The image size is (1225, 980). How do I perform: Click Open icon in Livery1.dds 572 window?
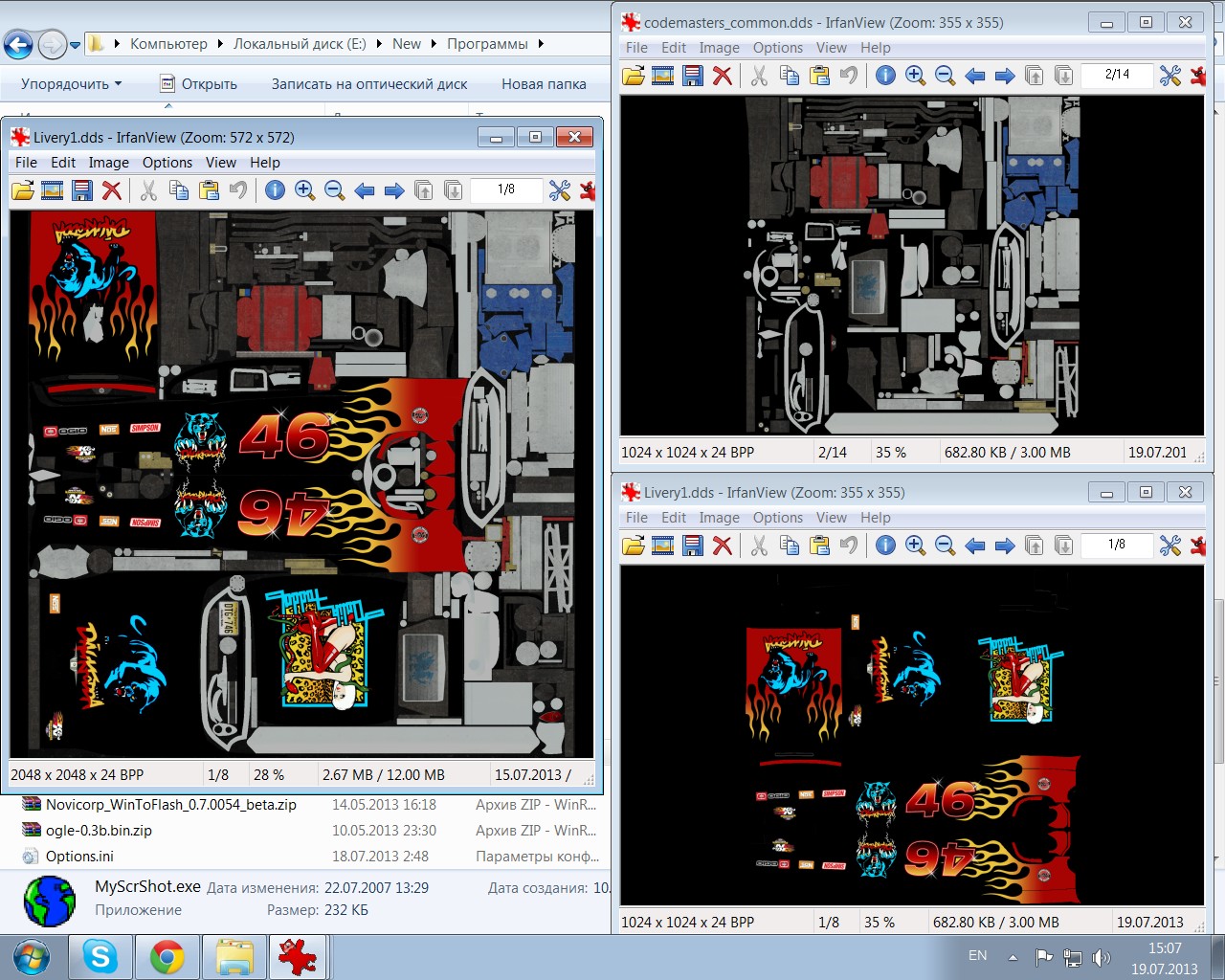(23, 190)
